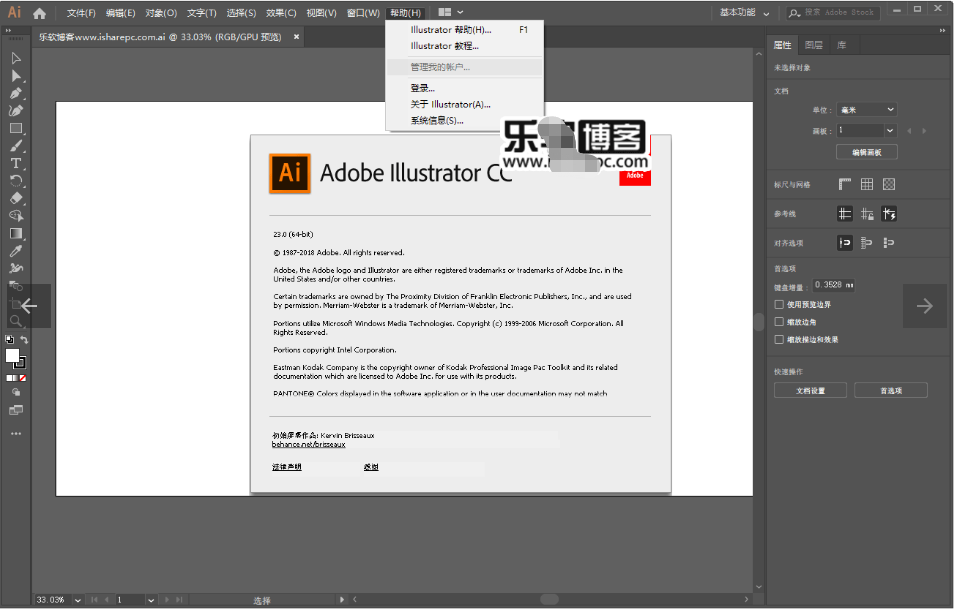The width and height of the screenshot is (956, 612).
Task: Select the Paintbrush tool
Action: coord(16,146)
